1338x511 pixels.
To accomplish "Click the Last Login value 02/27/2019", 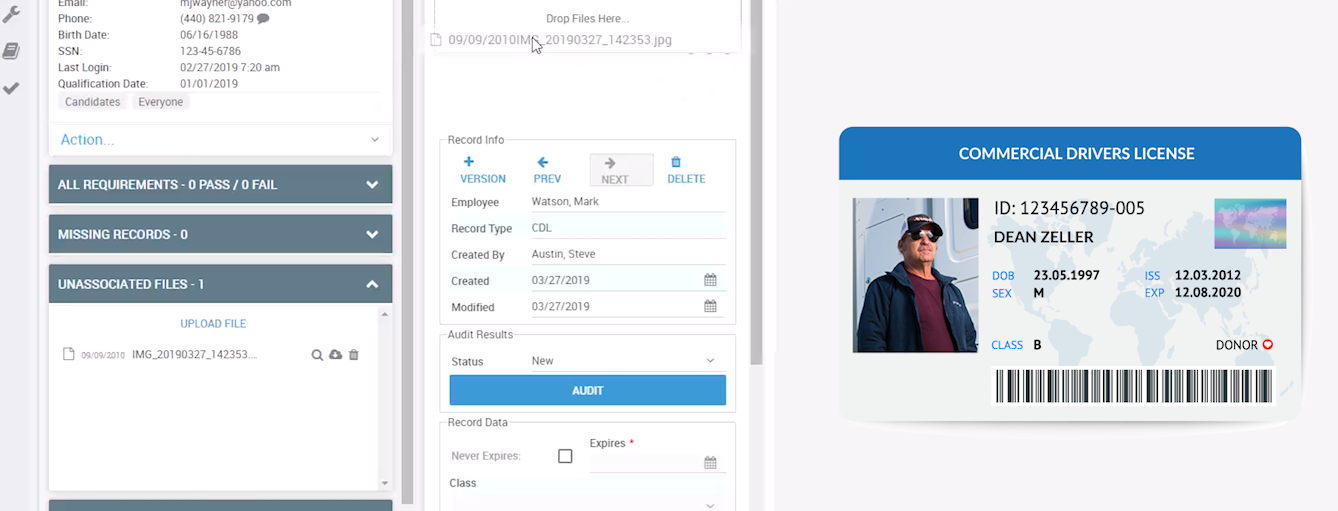I will coord(229,67).
